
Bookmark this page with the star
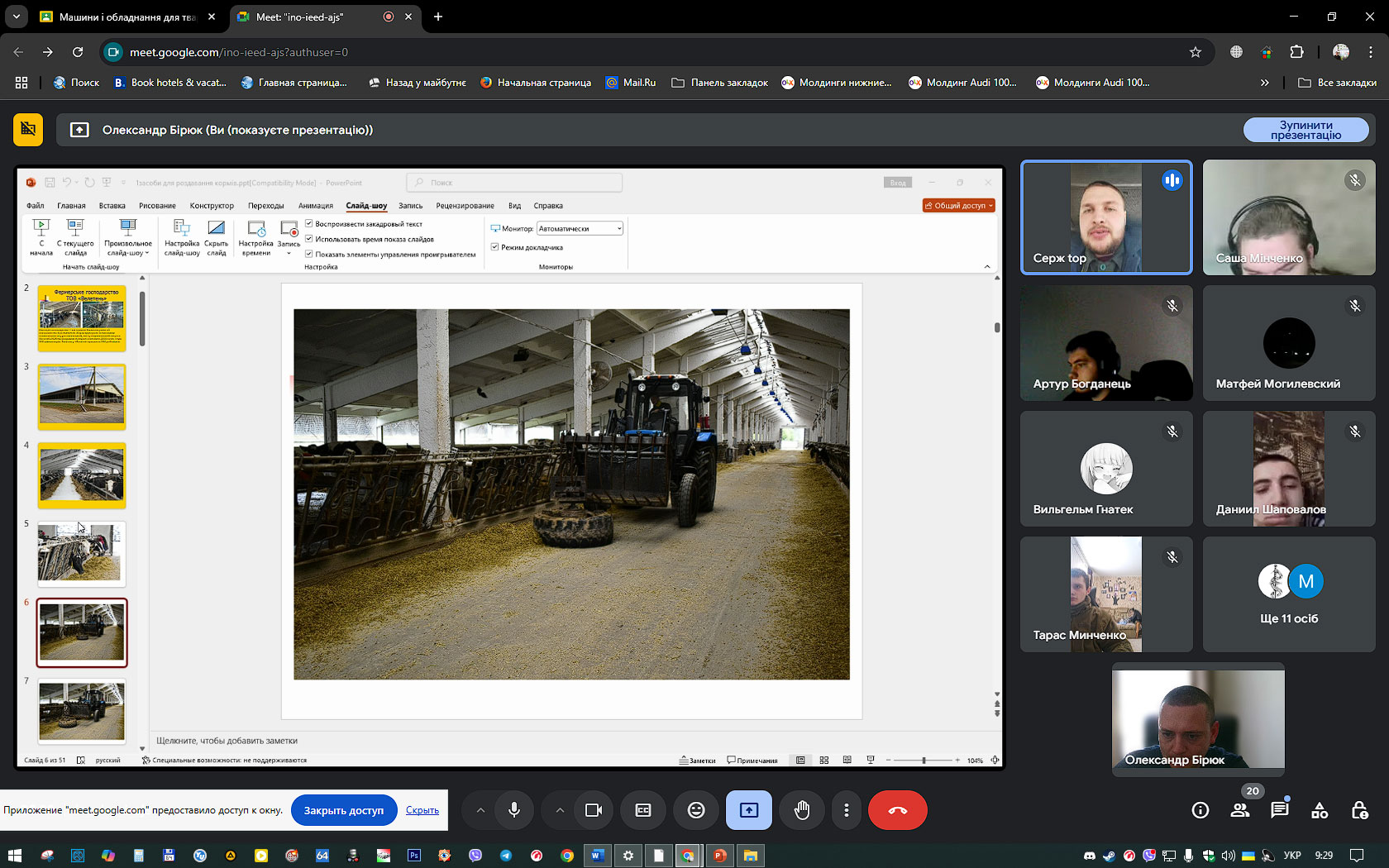point(1196,52)
